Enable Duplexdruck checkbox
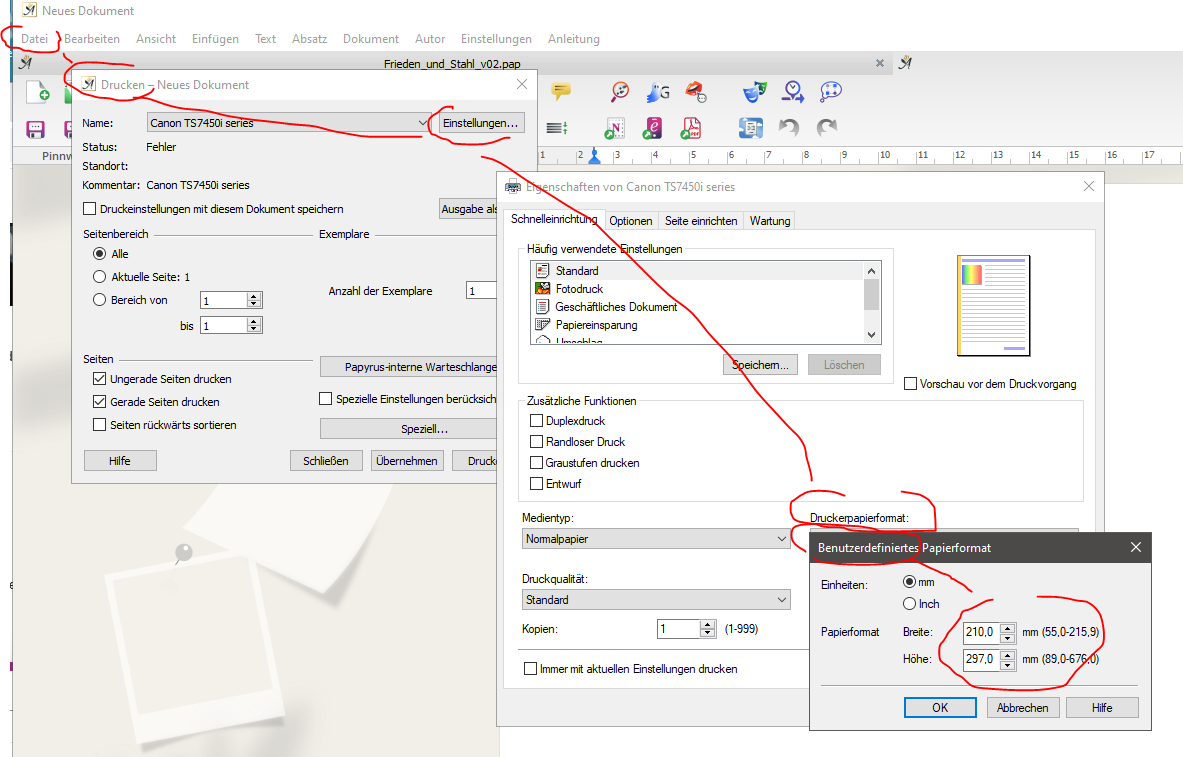Screen dimensions: 1183x757 tap(536, 420)
